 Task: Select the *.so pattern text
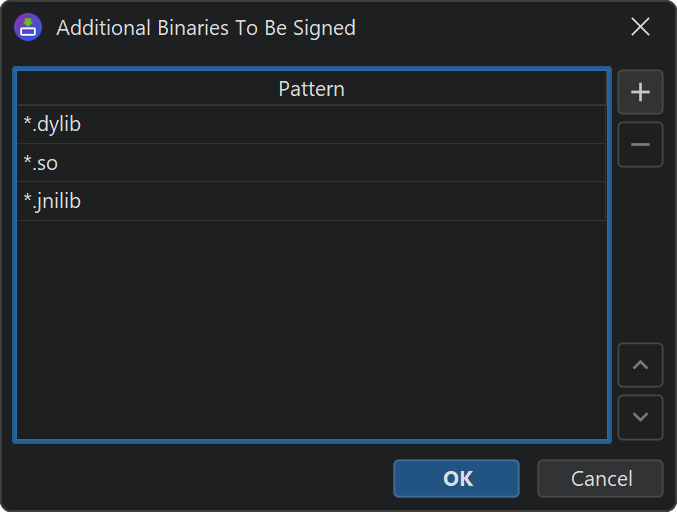41,163
